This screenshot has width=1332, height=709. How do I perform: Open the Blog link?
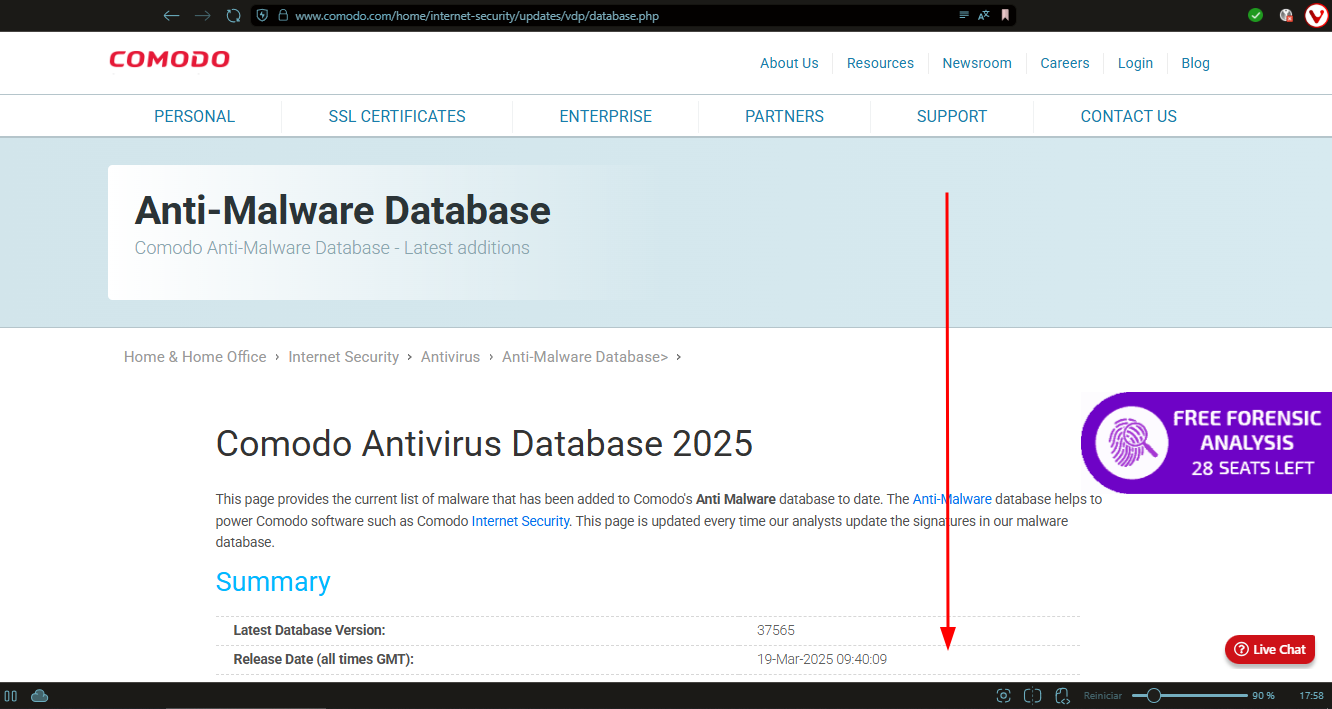pyautogui.click(x=1195, y=63)
